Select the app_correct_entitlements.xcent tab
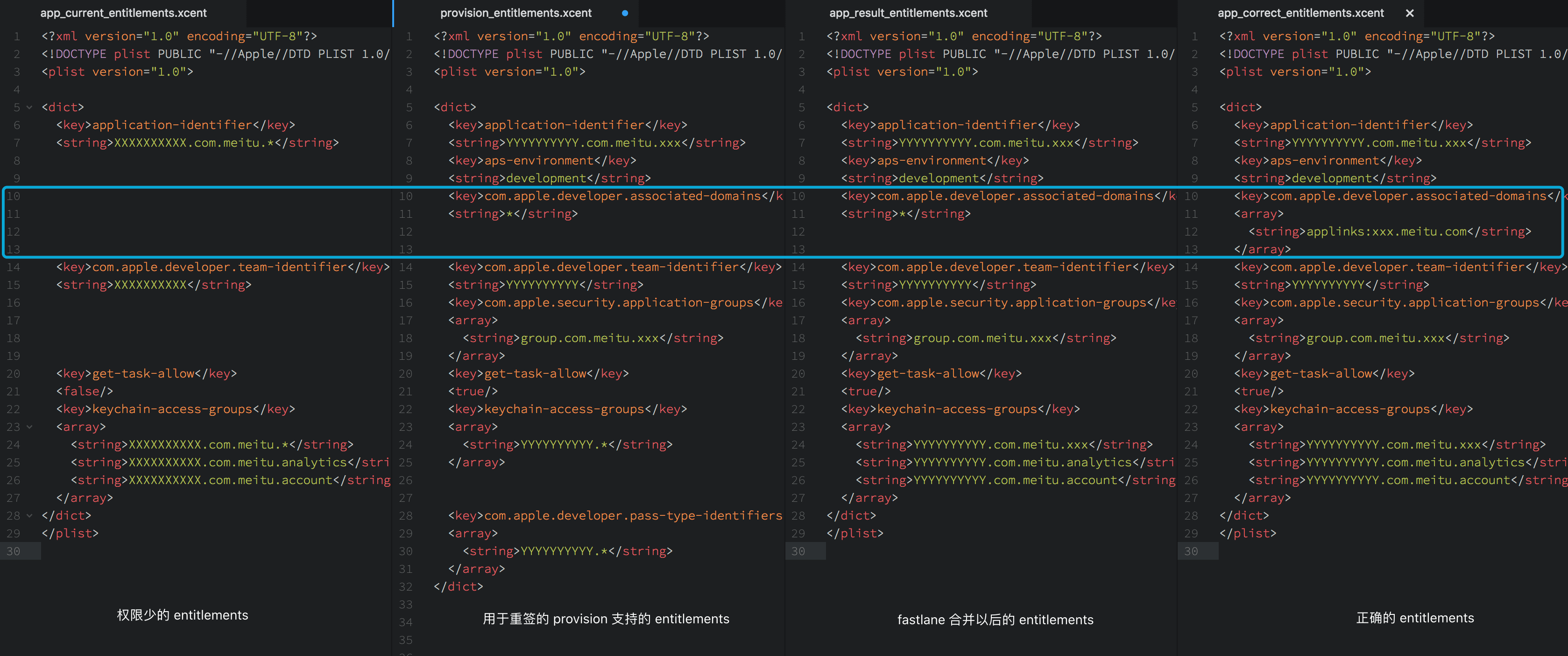Image resolution: width=1568 pixels, height=656 pixels. click(1300, 13)
